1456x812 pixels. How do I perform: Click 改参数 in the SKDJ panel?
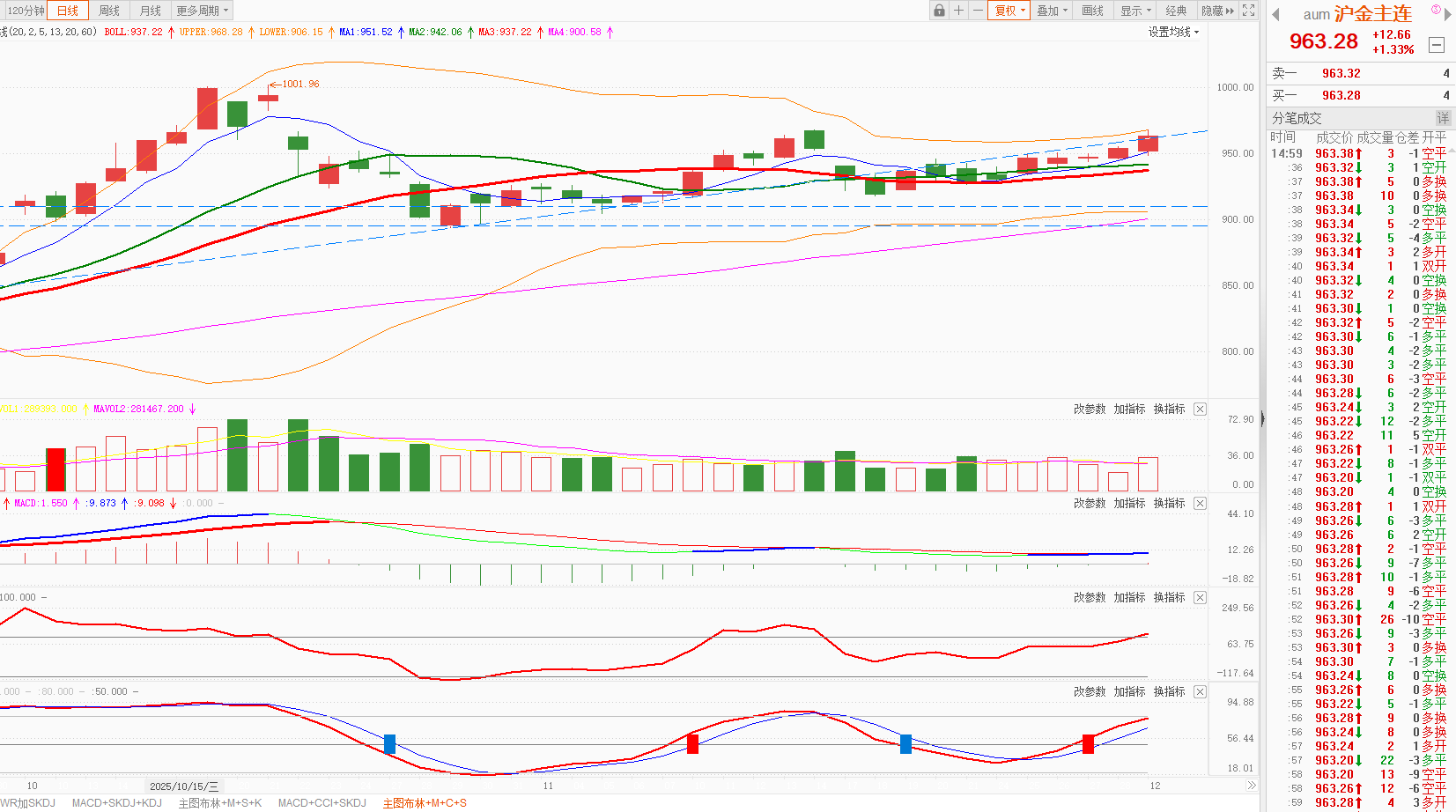pos(1090,692)
